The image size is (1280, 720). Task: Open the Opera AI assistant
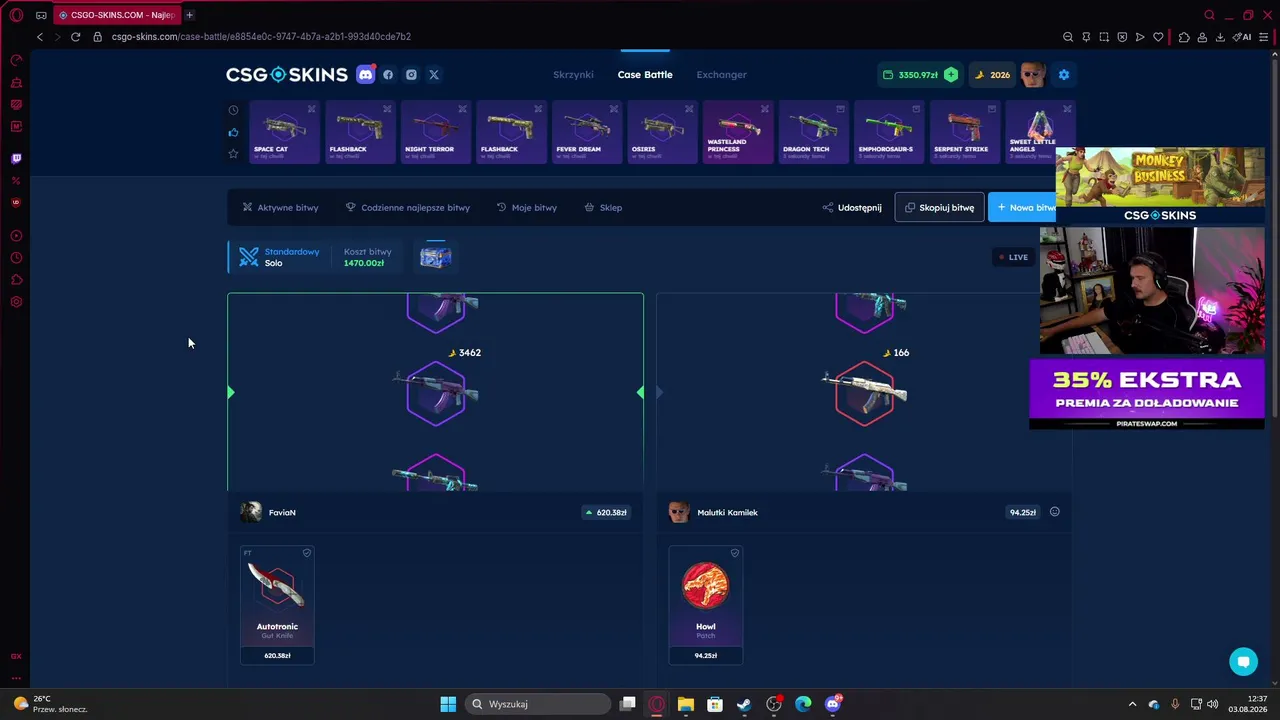pyautogui.click(x=1242, y=37)
